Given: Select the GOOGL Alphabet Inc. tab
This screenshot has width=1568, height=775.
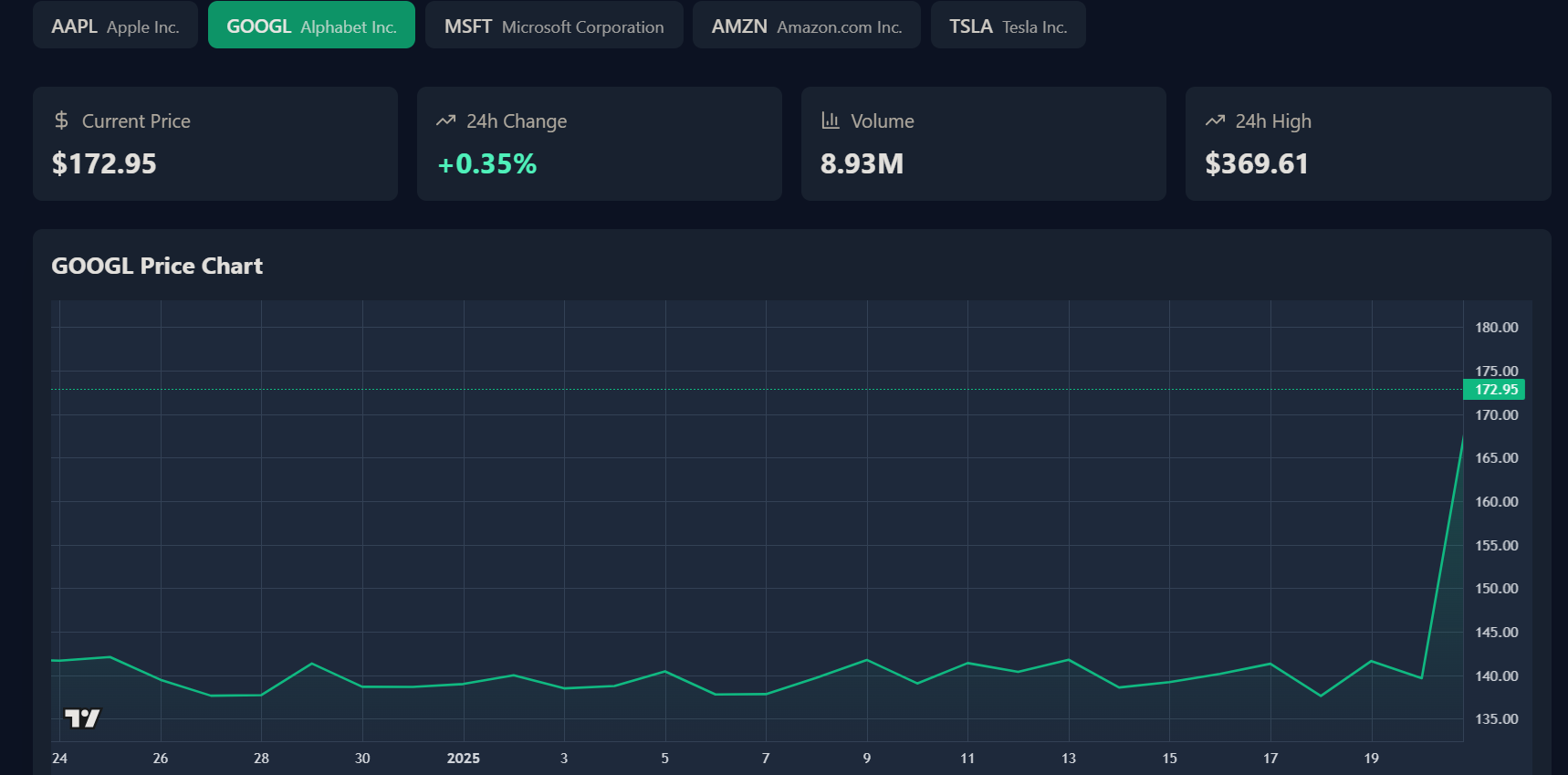Looking at the screenshot, I should [x=311, y=25].
